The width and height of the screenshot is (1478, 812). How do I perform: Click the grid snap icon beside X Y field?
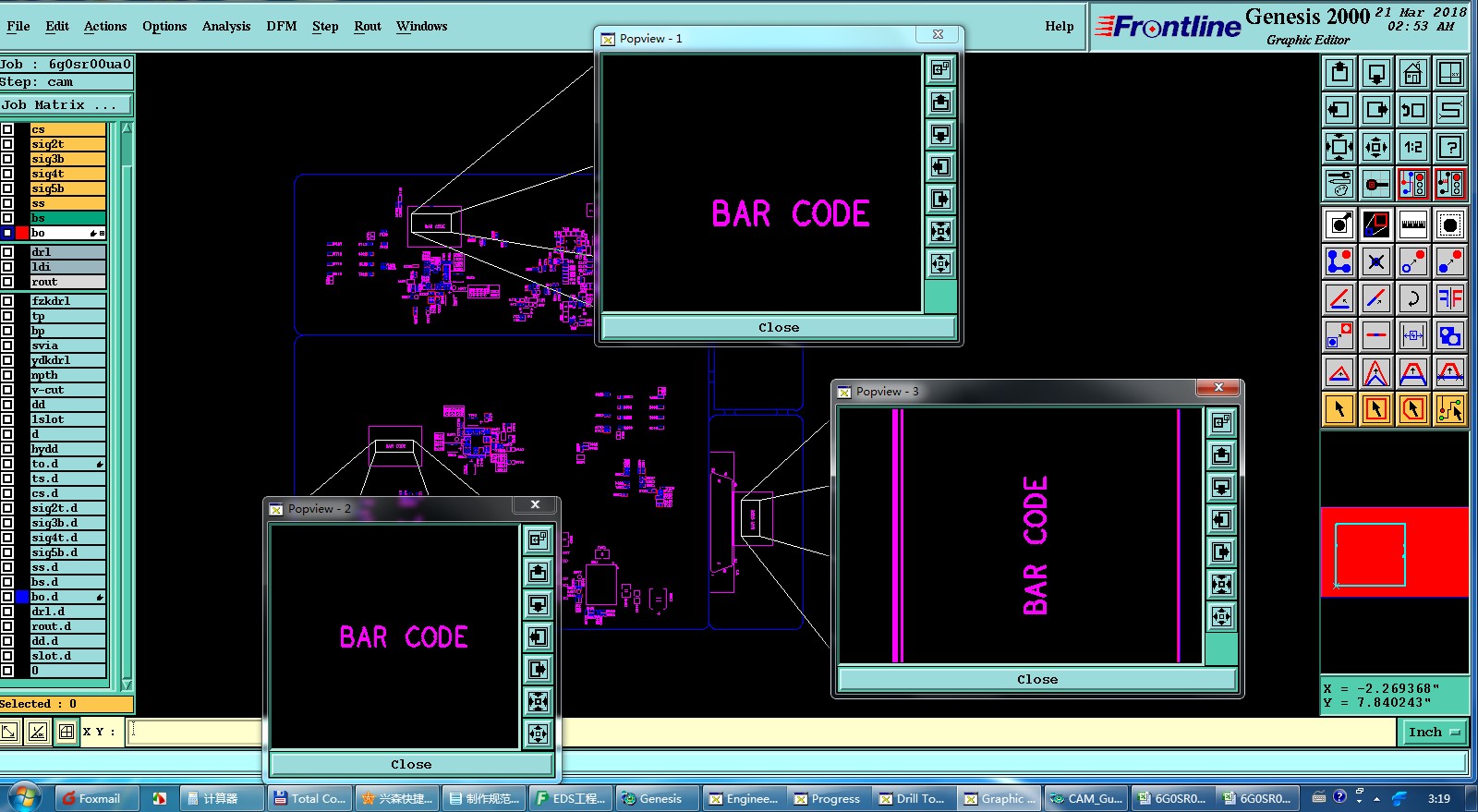[67, 732]
